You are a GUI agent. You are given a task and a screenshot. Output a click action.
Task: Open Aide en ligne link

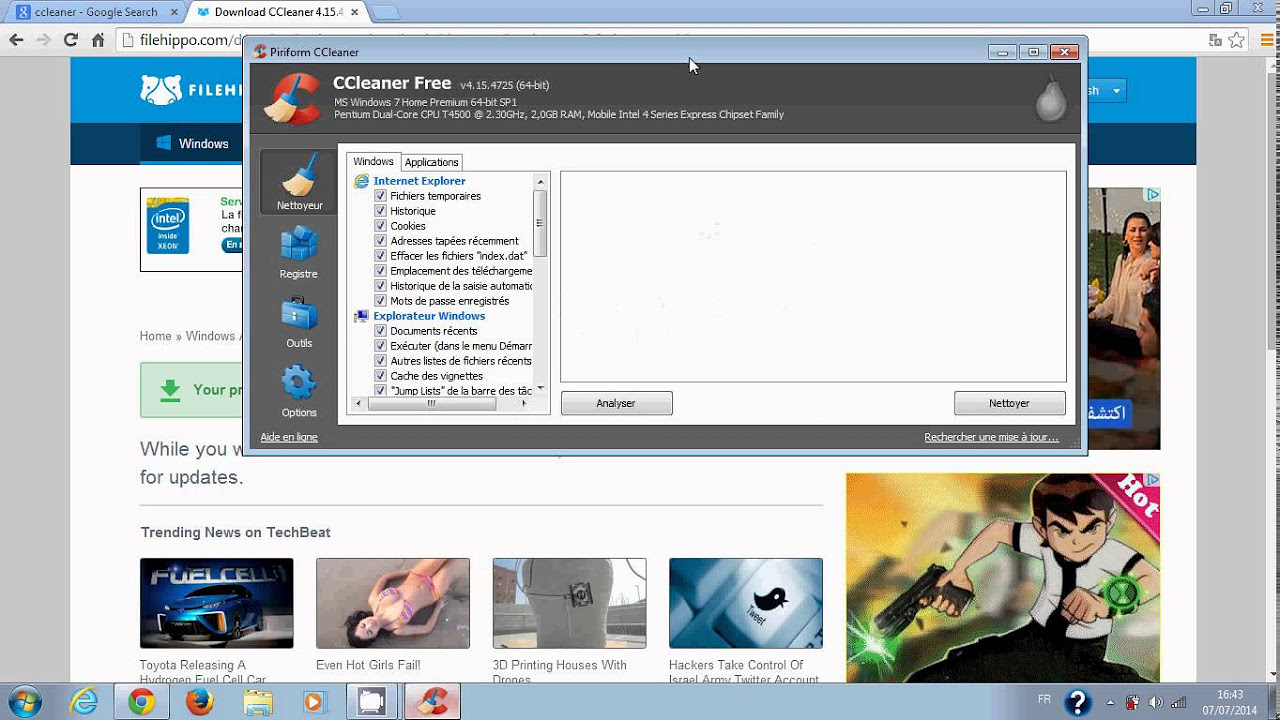289,437
